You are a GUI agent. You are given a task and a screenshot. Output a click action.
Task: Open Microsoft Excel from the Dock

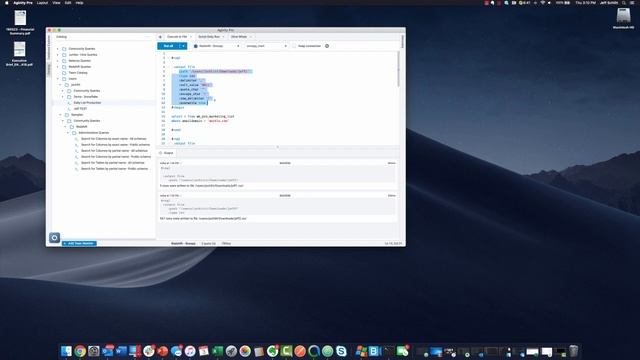click(x=218, y=351)
